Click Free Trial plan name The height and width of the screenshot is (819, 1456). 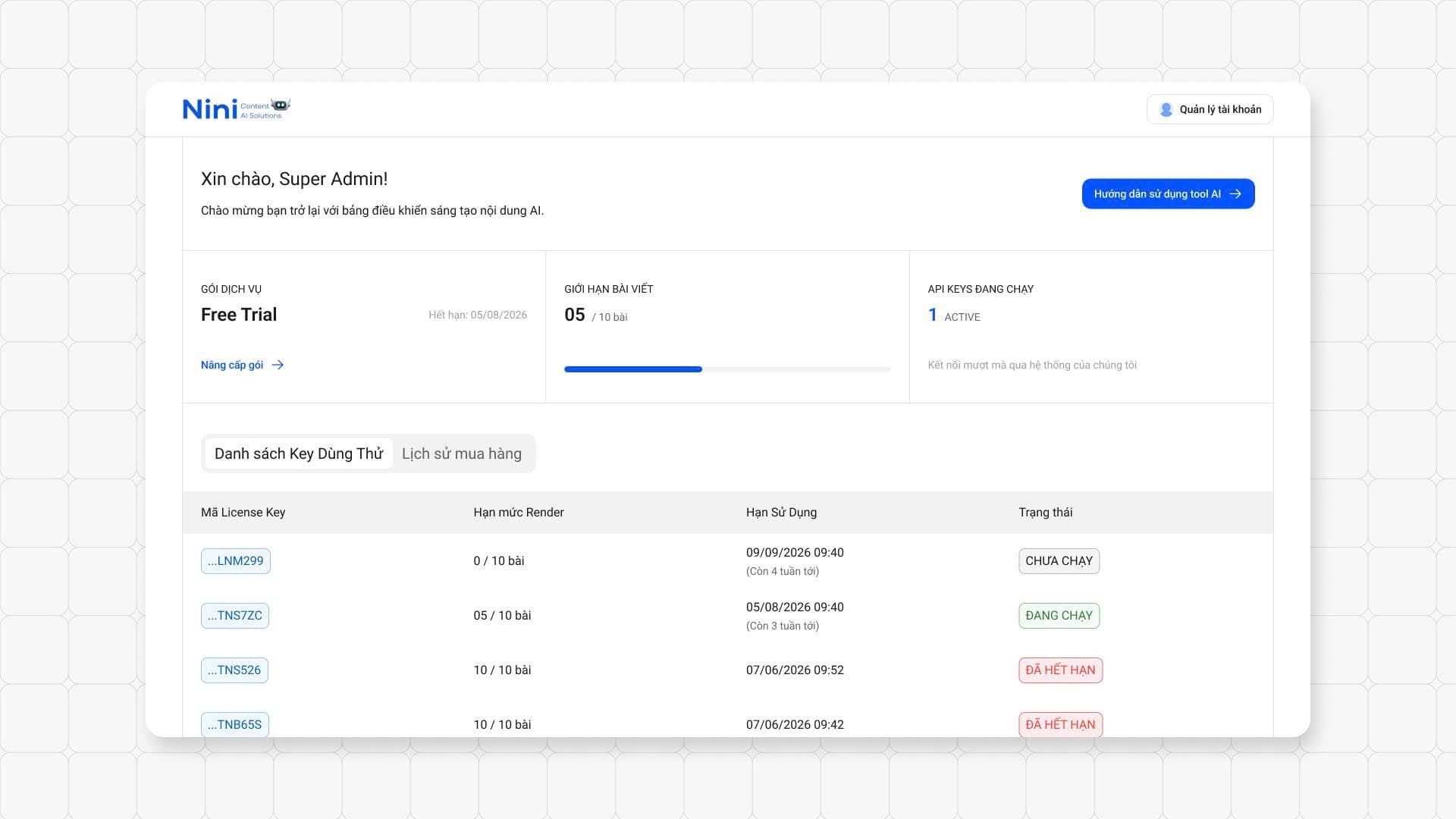239,315
